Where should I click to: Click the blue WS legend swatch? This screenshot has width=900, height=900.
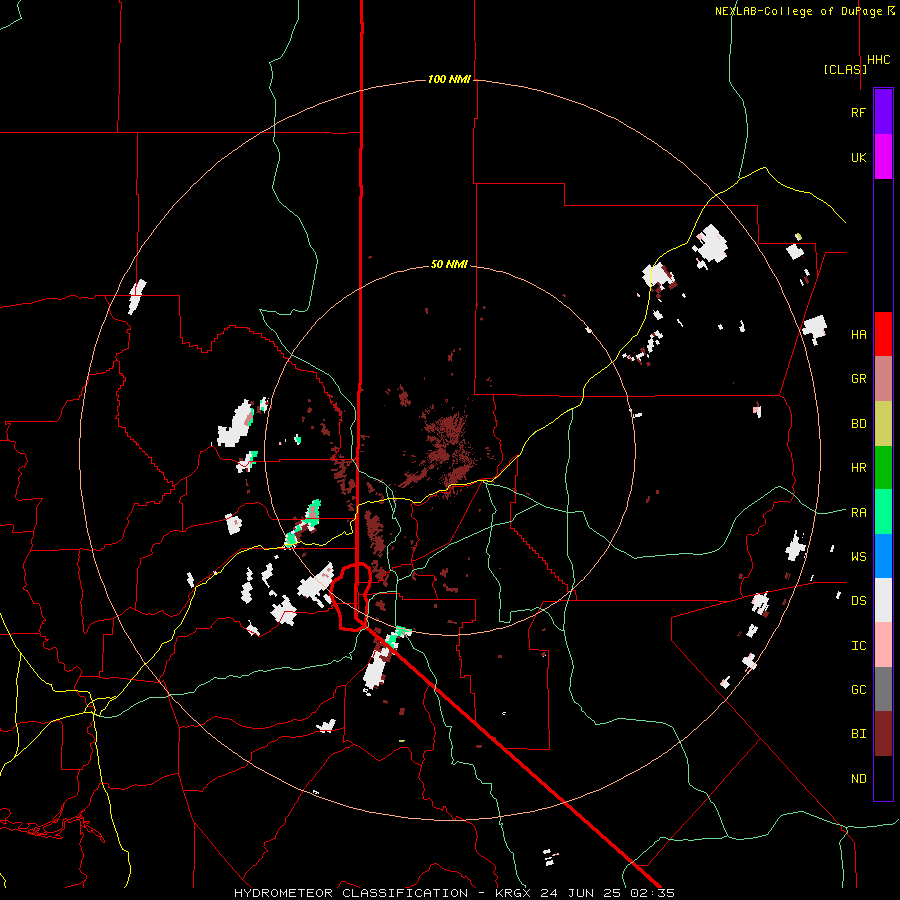[x=883, y=556]
